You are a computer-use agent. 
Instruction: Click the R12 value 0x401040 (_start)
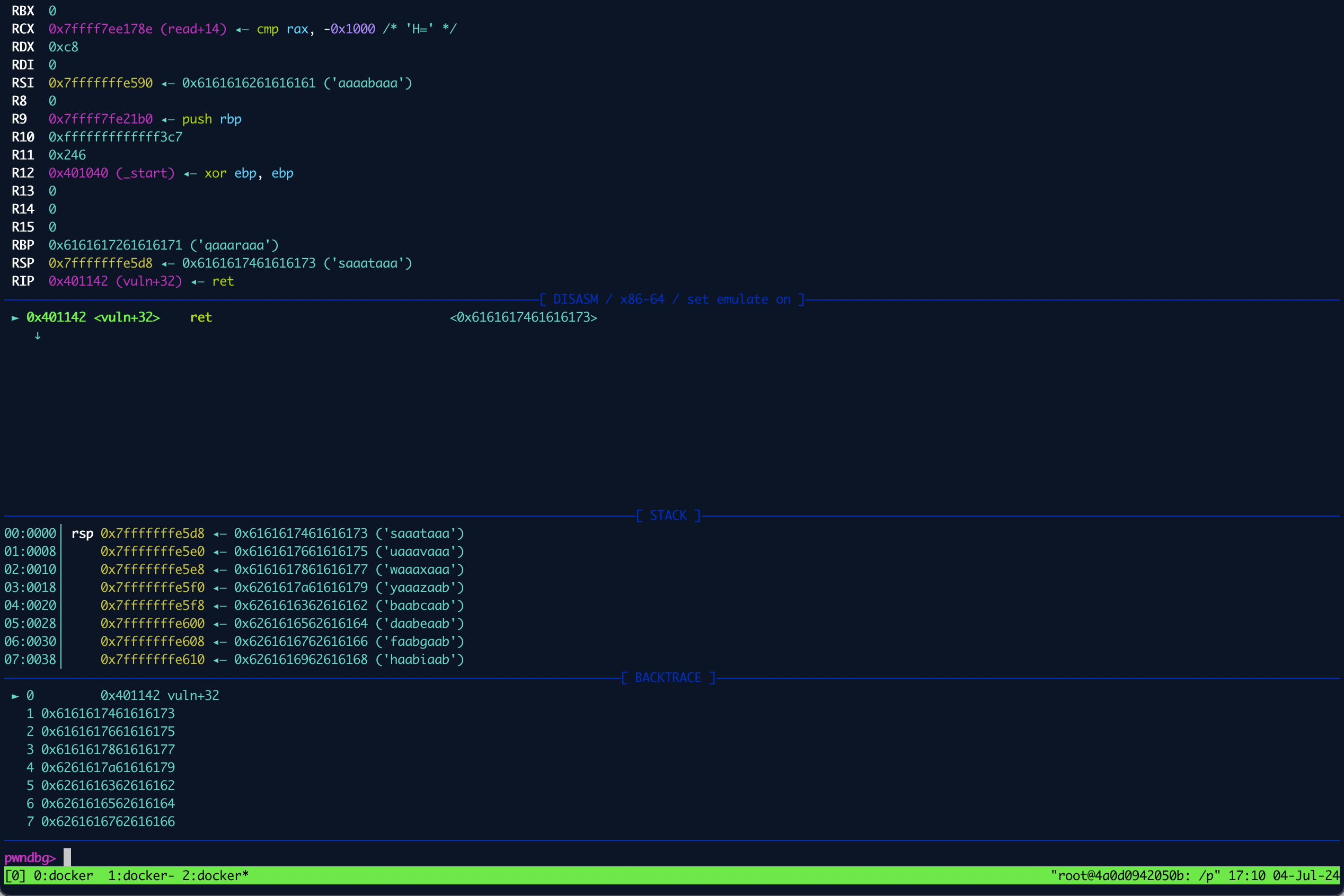pos(111,173)
